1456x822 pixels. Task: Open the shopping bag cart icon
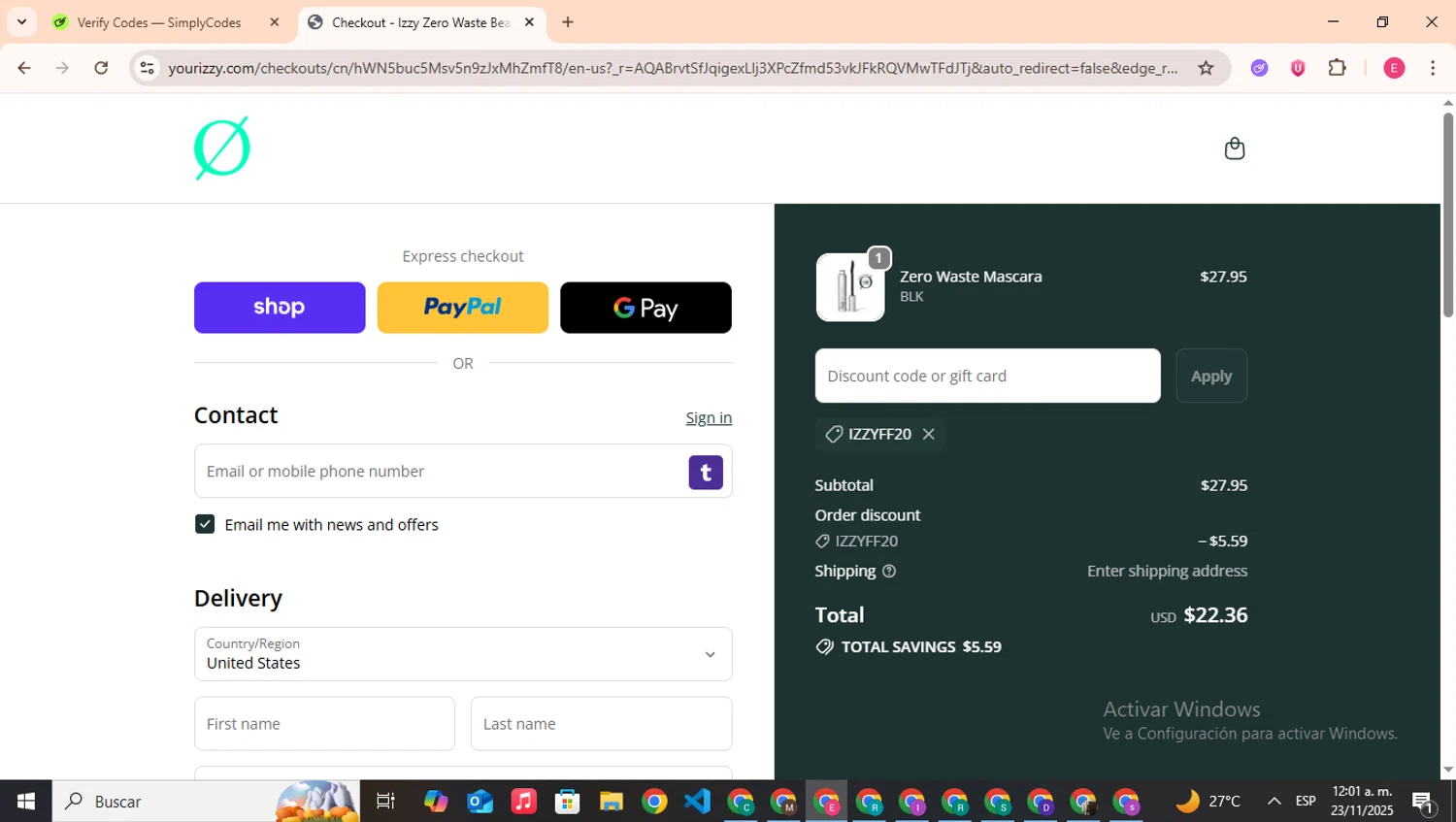click(1234, 148)
